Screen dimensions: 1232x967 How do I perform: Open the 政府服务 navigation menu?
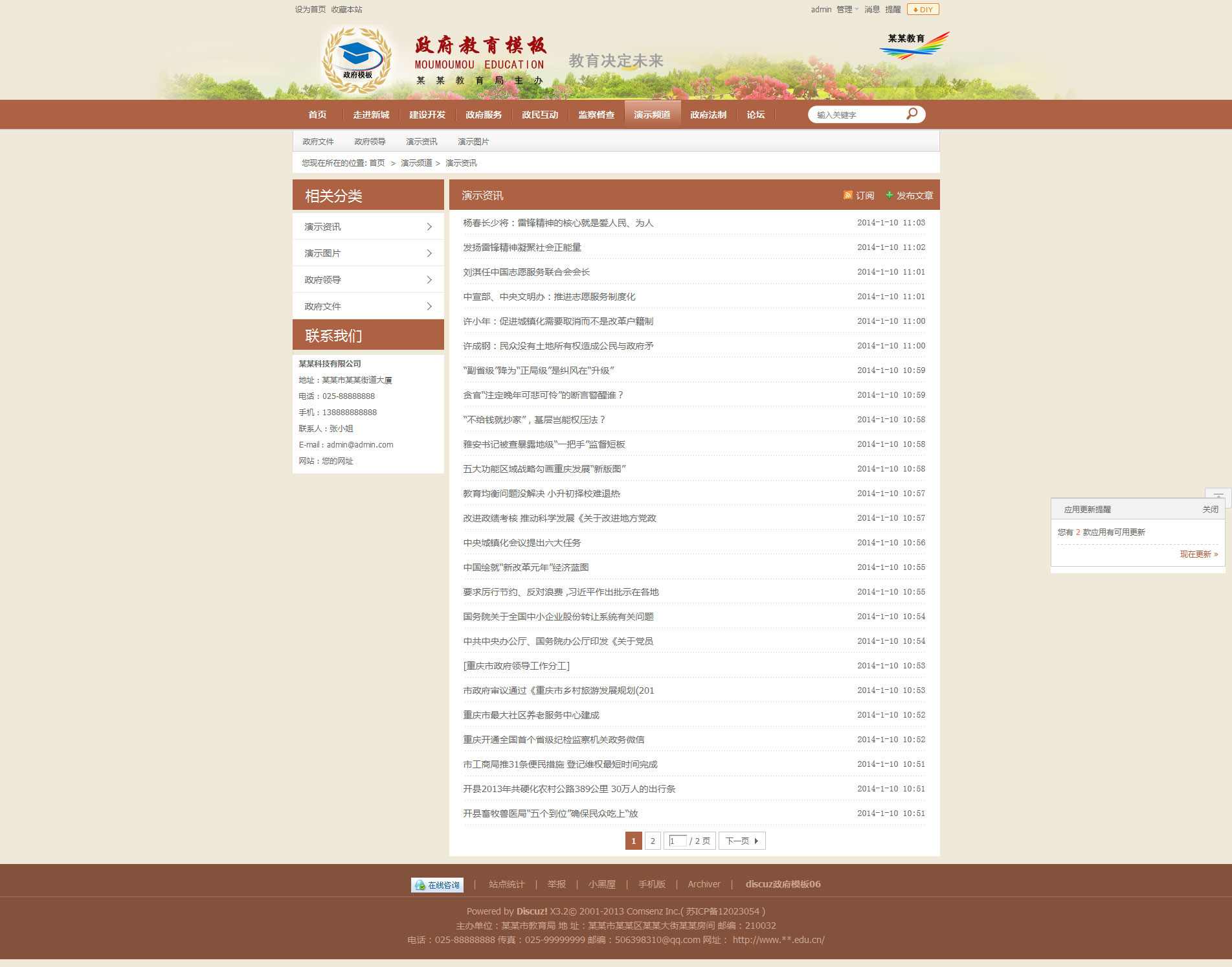tap(484, 115)
